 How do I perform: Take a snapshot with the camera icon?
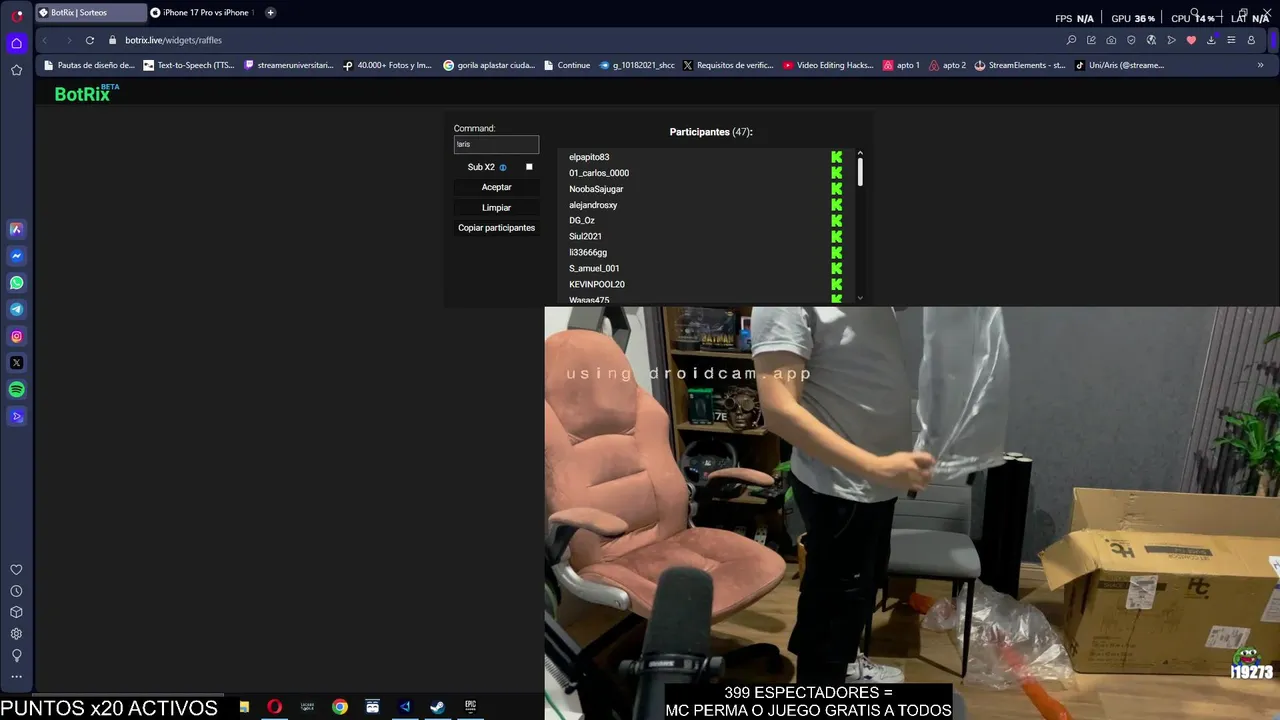pyautogui.click(x=1111, y=40)
